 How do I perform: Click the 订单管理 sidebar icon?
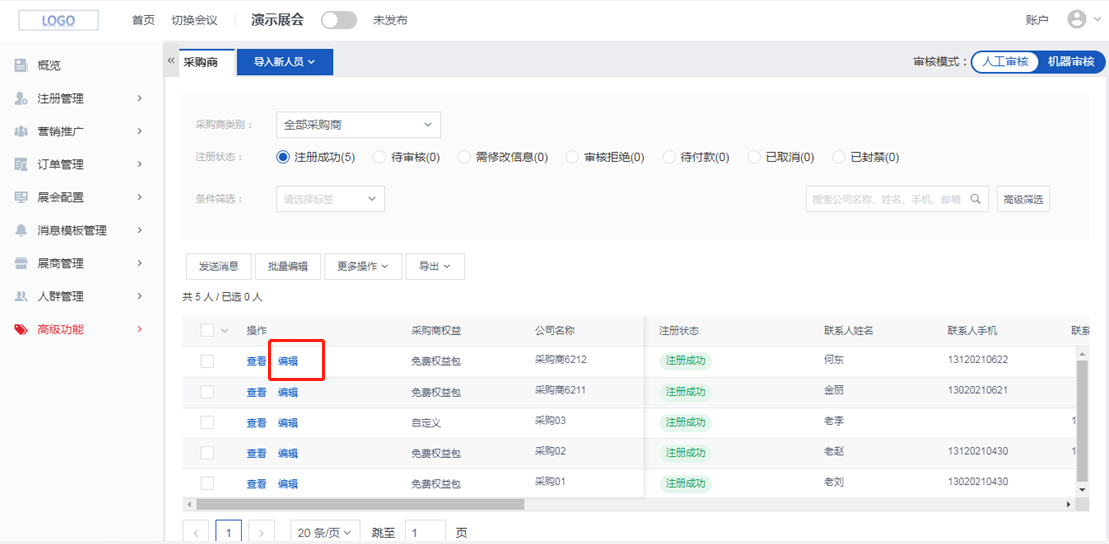(x=21, y=164)
